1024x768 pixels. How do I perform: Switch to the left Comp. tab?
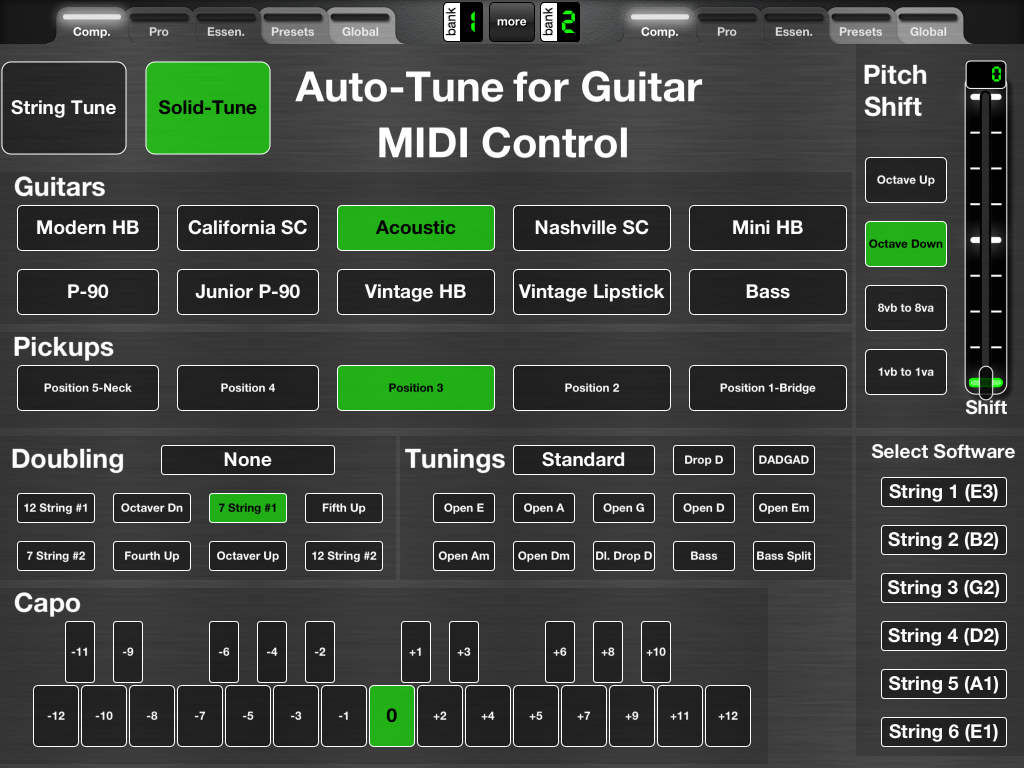pyautogui.click(x=91, y=26)
